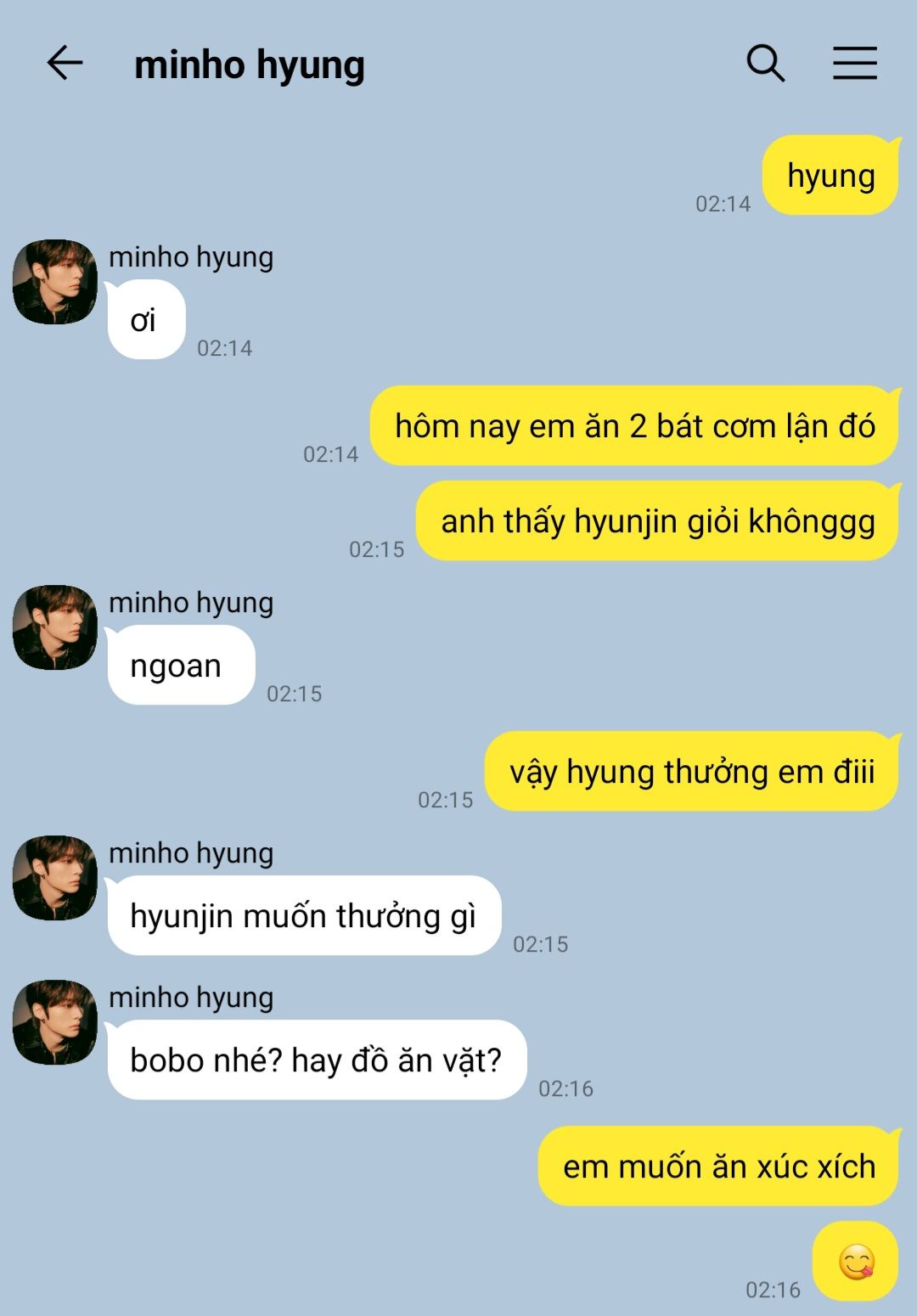Viewport: 917px width, 1316px height.
Task: Open the hamburger menu icon
Action: (855, 64)
